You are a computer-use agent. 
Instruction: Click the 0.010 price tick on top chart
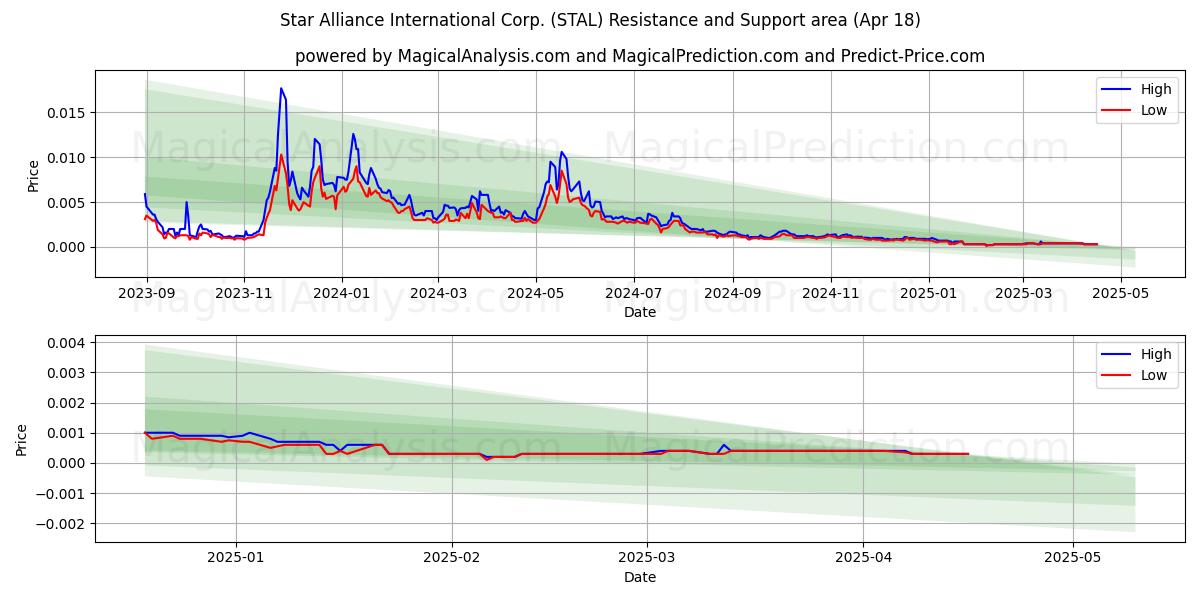coord(68,158)
